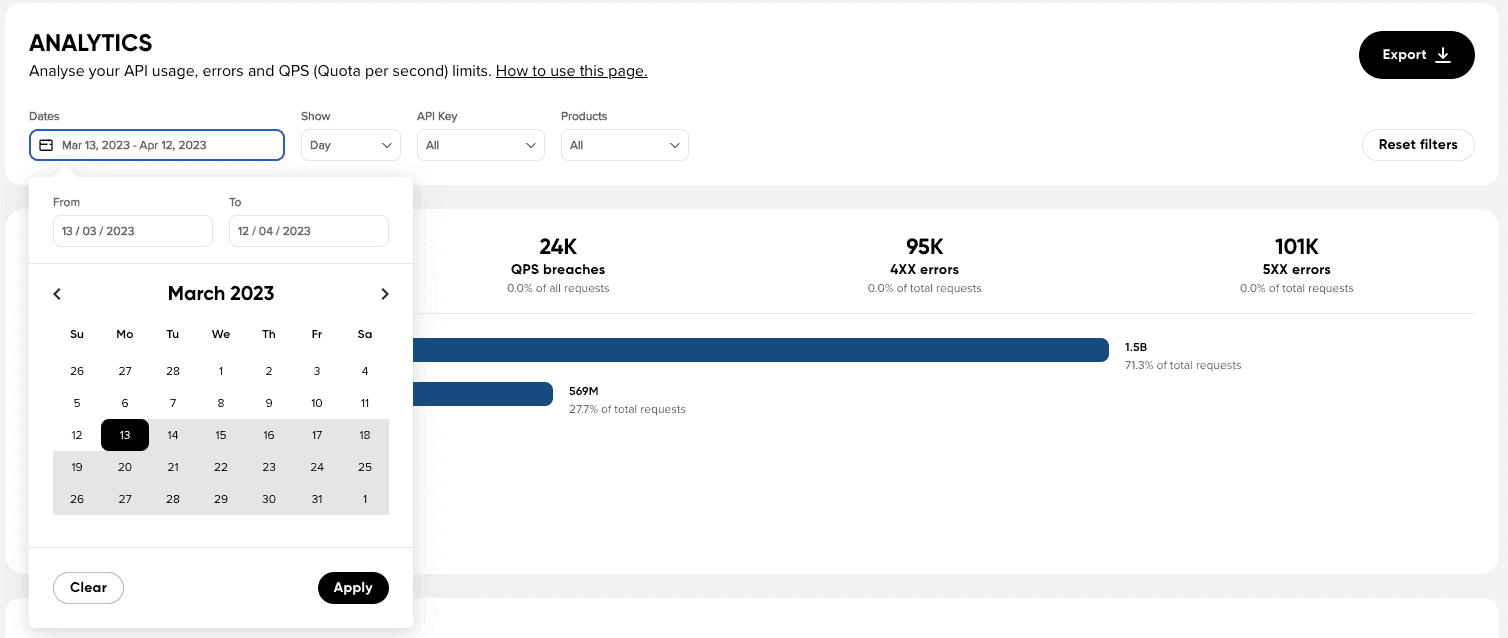Clear the selected dates
Viewport: 1508px width, 638px height.
coord(88,588)
